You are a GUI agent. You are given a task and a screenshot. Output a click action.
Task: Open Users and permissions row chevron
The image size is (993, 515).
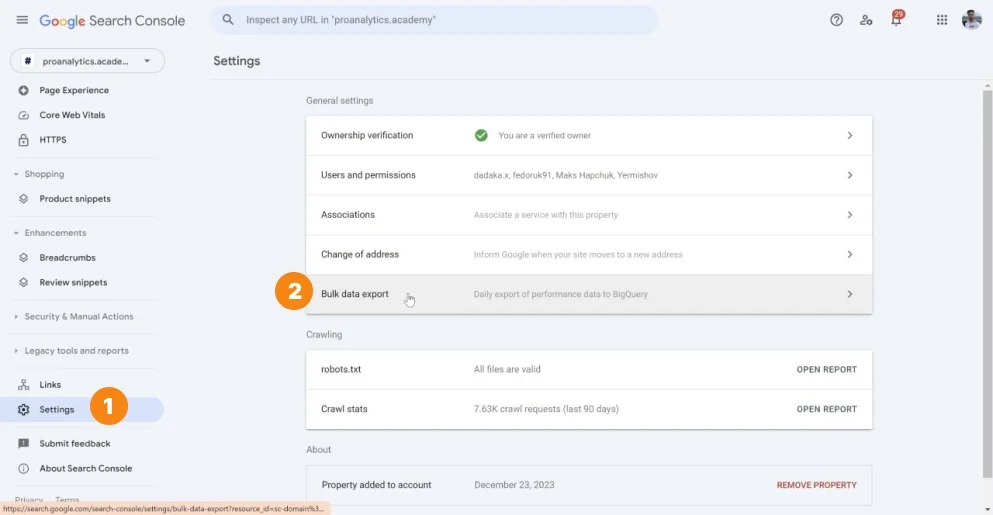pyautogui.click(x=850, y=175)
